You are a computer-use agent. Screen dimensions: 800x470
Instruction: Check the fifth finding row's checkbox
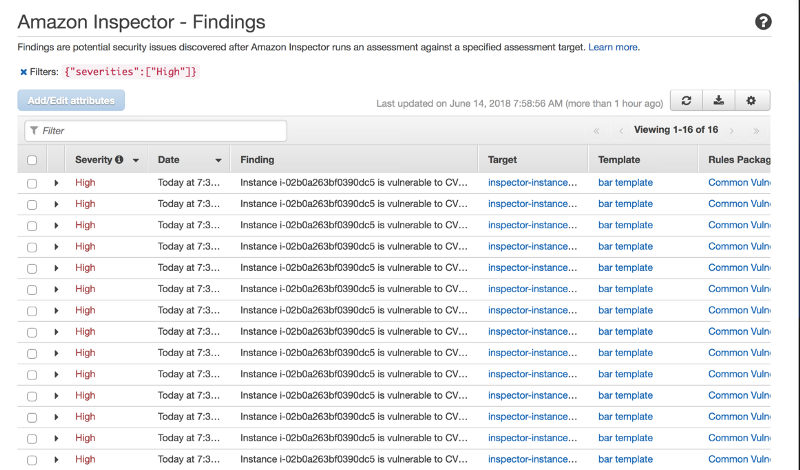coord(32,268)
